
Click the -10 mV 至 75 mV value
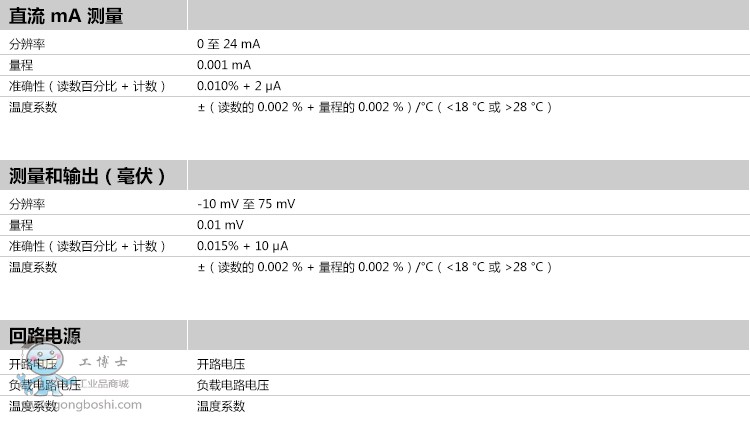coord(246,204)
